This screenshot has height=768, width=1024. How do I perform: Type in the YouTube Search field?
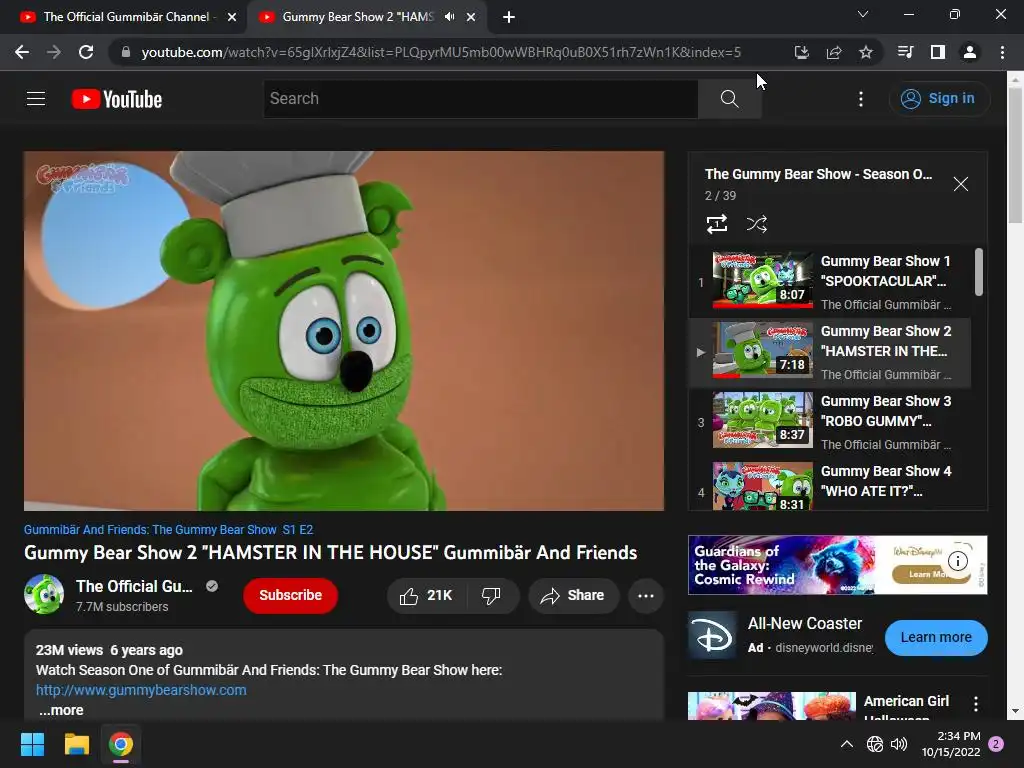481,99
